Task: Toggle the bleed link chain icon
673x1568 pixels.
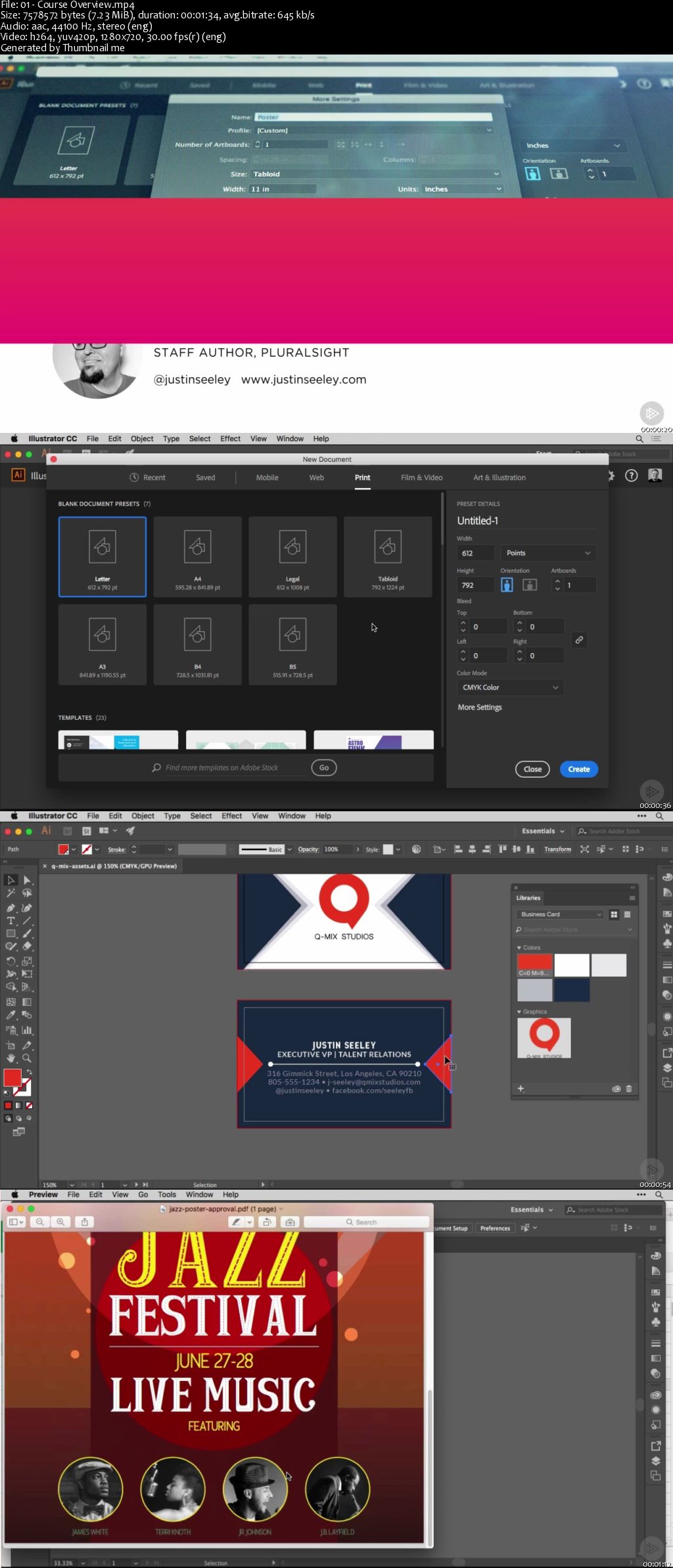Action: (x=579, y=640)
